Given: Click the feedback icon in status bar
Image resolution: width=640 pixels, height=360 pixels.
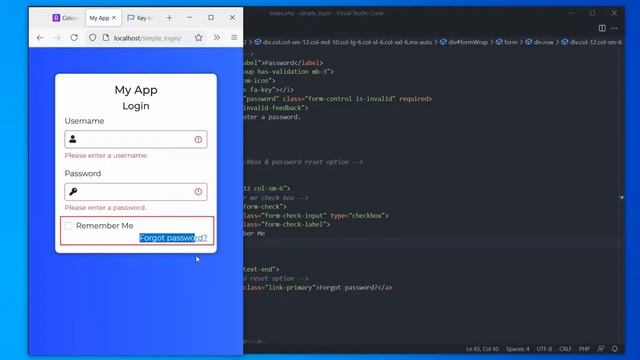Looking at the screenshot, I should [x=601, y=349].
